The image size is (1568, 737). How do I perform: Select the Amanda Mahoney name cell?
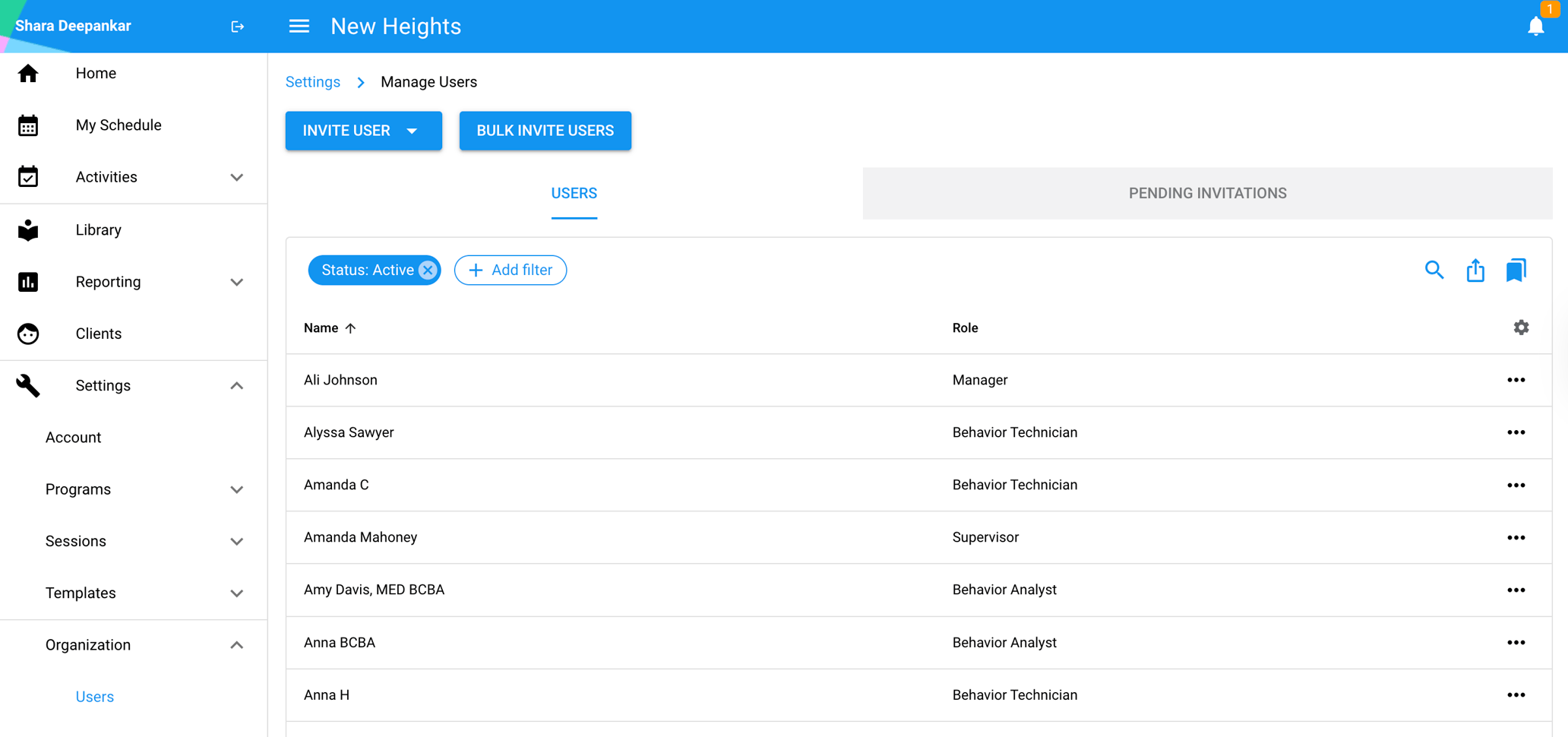360,537
